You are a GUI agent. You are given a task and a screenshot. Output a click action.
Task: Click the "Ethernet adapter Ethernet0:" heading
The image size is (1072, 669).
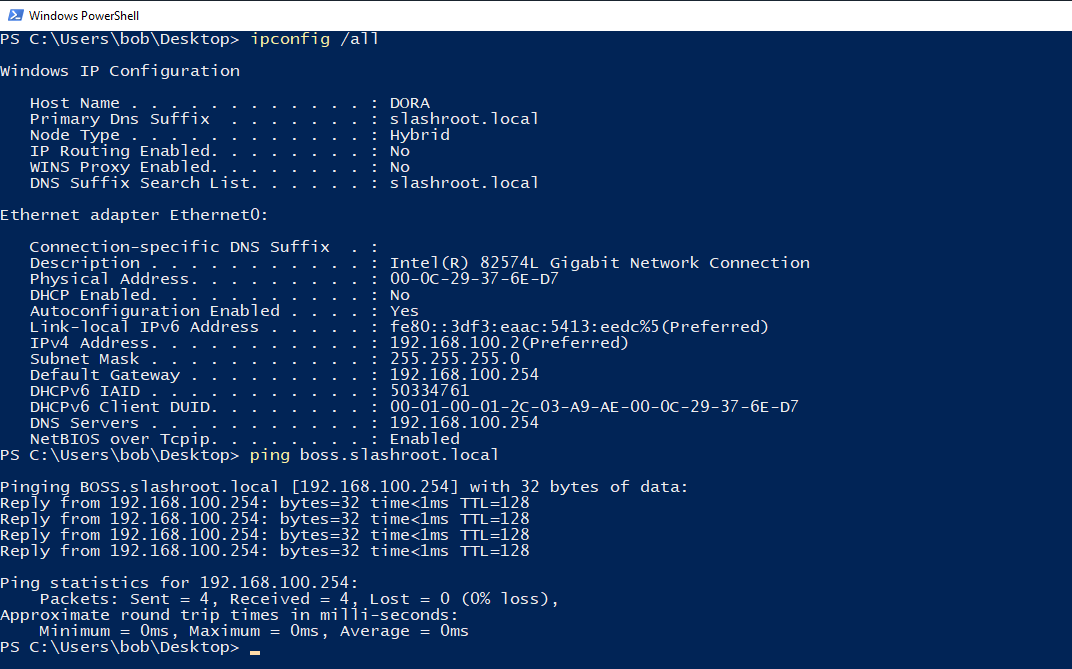[134, 215]
